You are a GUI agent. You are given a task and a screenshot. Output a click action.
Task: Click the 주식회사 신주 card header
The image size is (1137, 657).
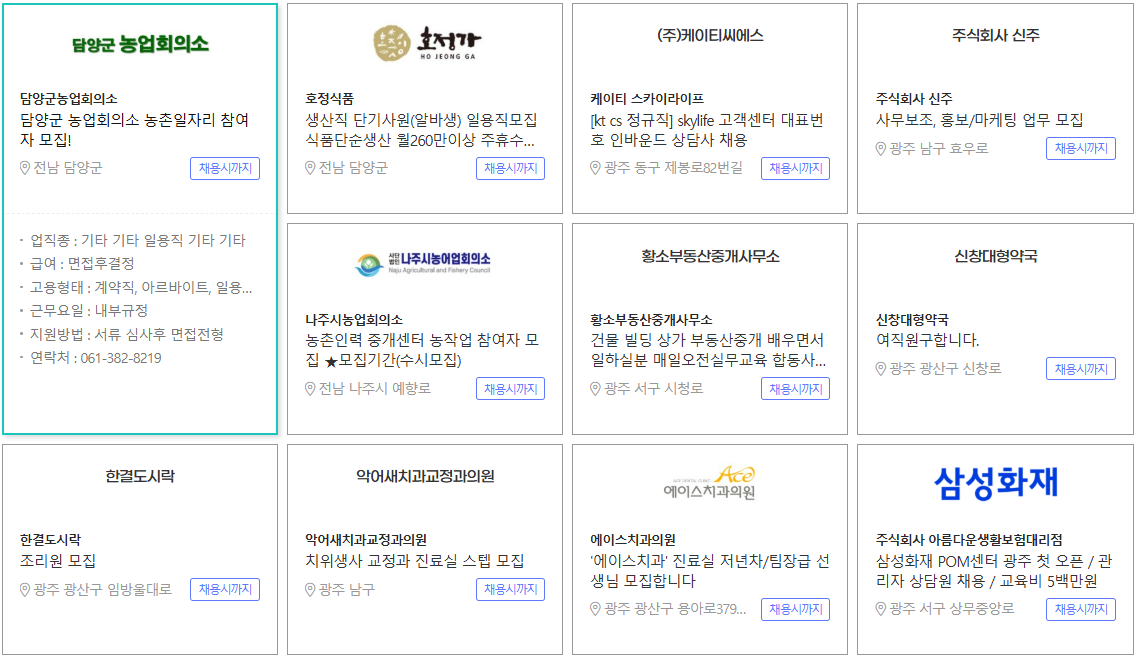click(x=996, y=35)
